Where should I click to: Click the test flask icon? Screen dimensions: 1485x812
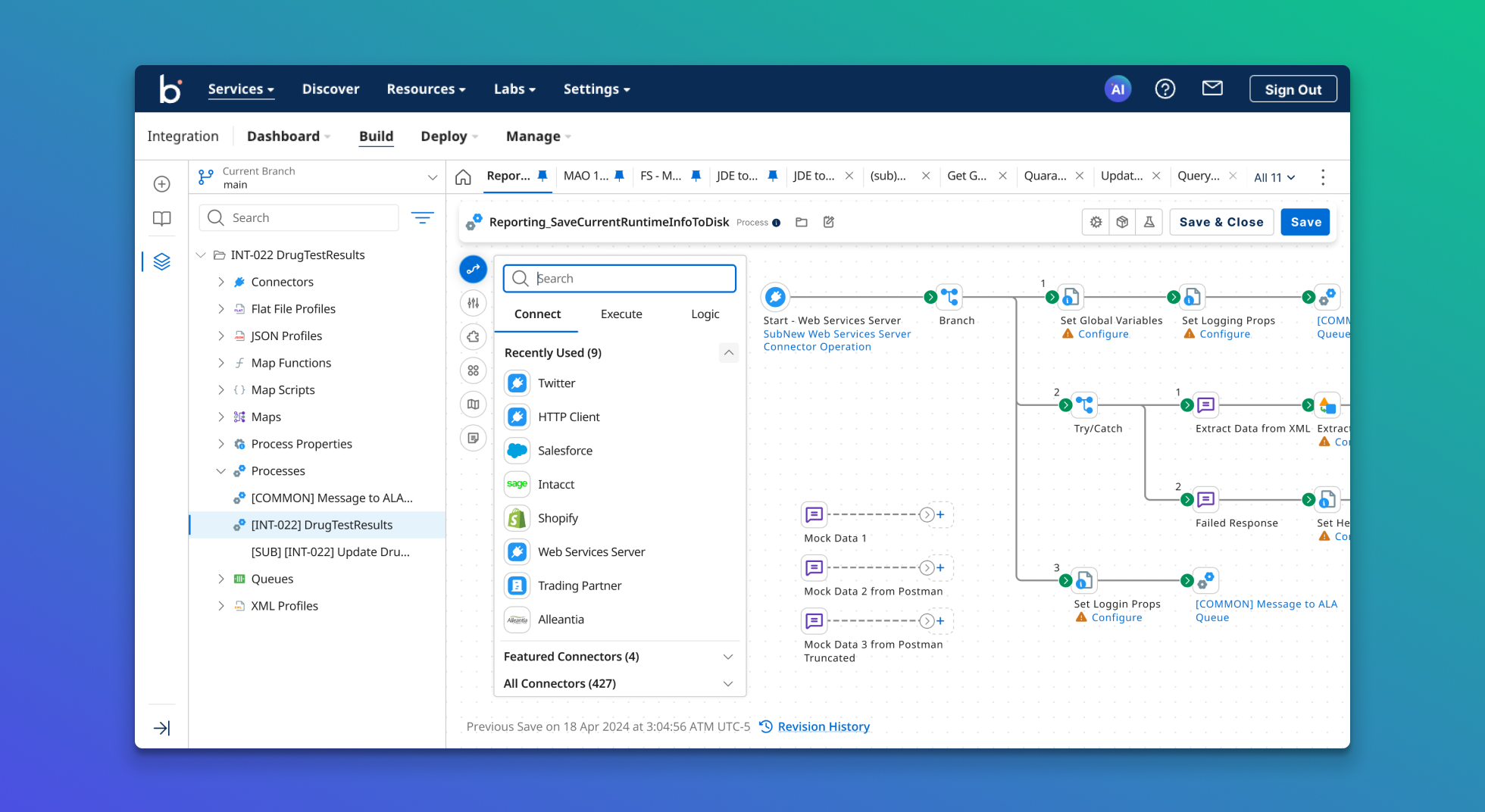(x=1149, y=222)
